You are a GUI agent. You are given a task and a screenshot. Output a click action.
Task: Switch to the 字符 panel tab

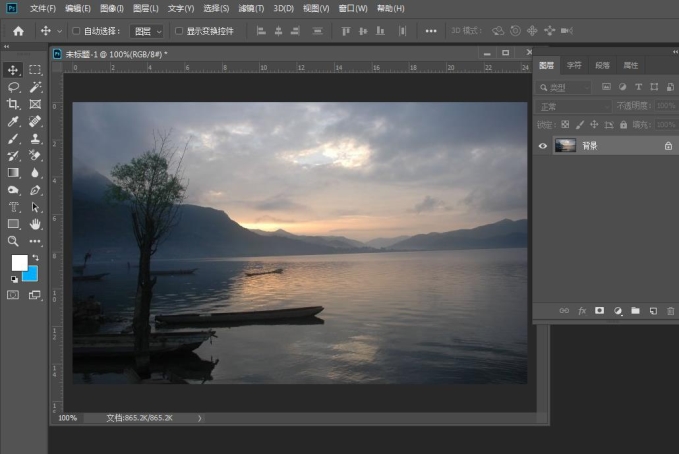574,65
